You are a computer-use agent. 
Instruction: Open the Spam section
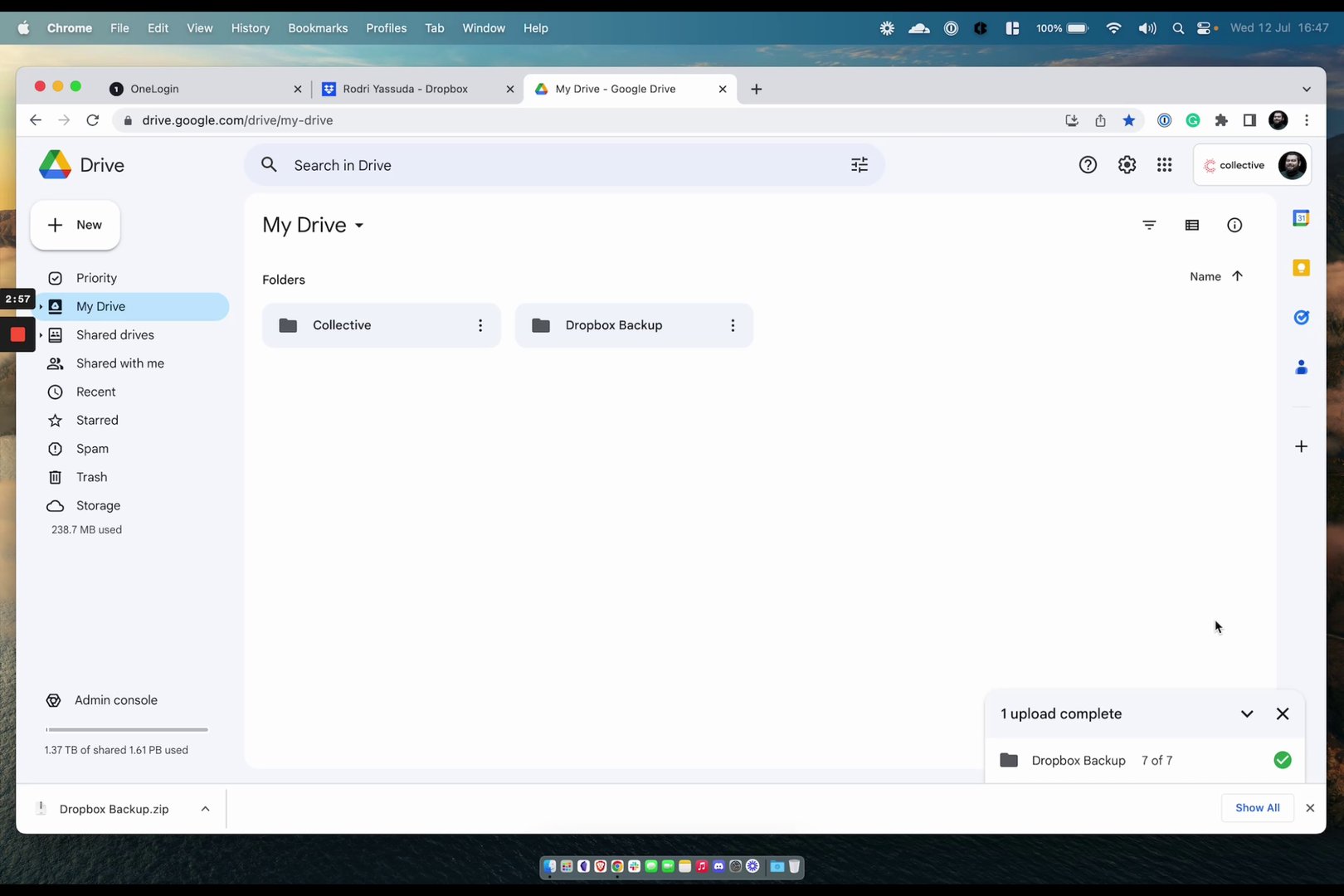[131, 449]
